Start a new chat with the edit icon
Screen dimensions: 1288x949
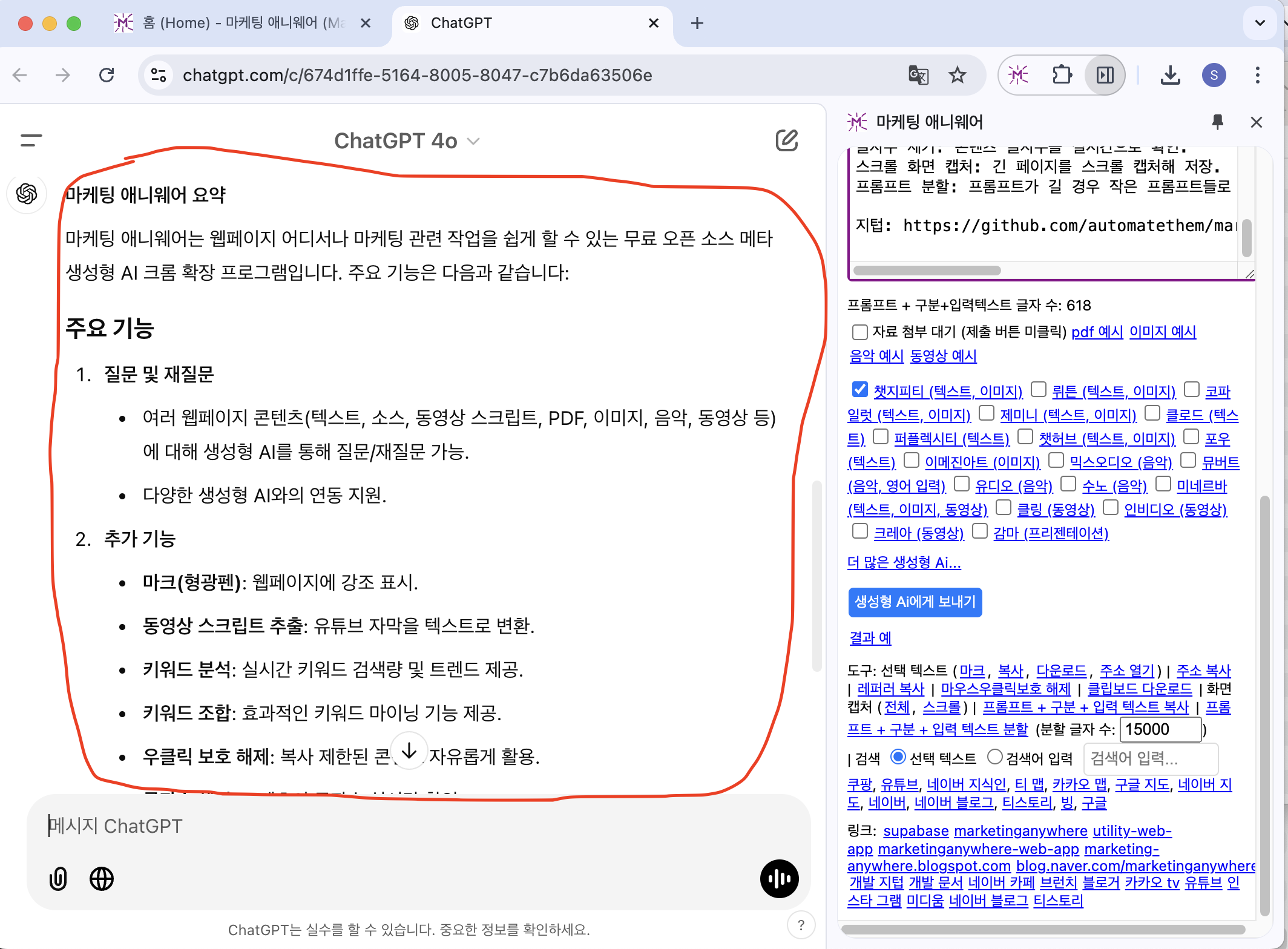tap(786, 140)
